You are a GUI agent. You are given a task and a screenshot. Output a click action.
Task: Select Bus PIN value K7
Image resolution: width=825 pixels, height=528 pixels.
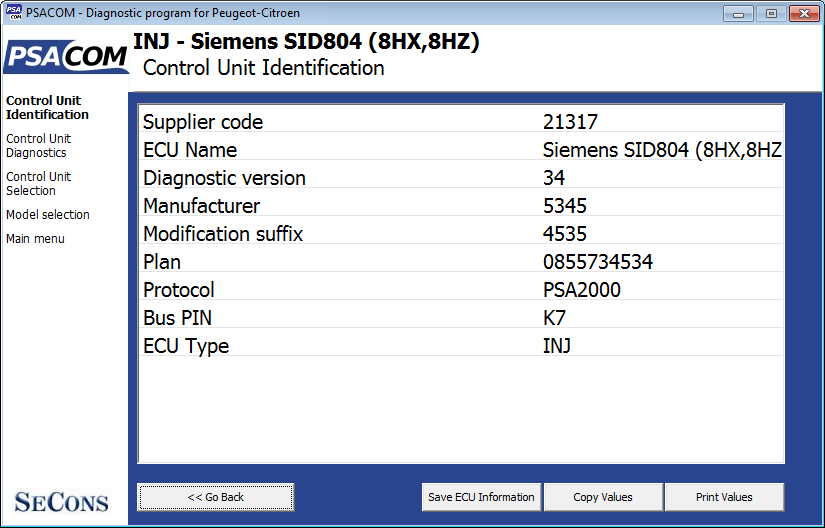pyautogui.click(x=554, y=318)
